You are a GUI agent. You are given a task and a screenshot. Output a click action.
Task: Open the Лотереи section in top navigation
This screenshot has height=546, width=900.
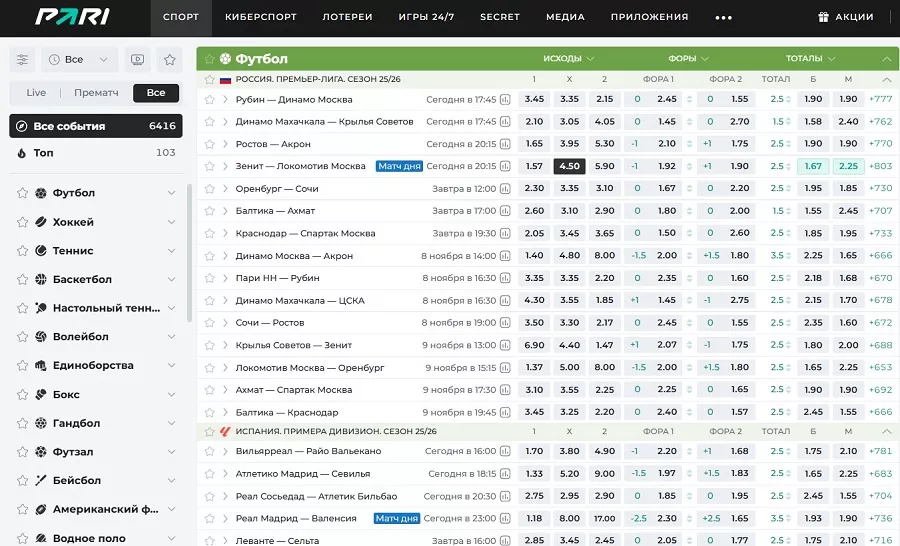(347, 17)
